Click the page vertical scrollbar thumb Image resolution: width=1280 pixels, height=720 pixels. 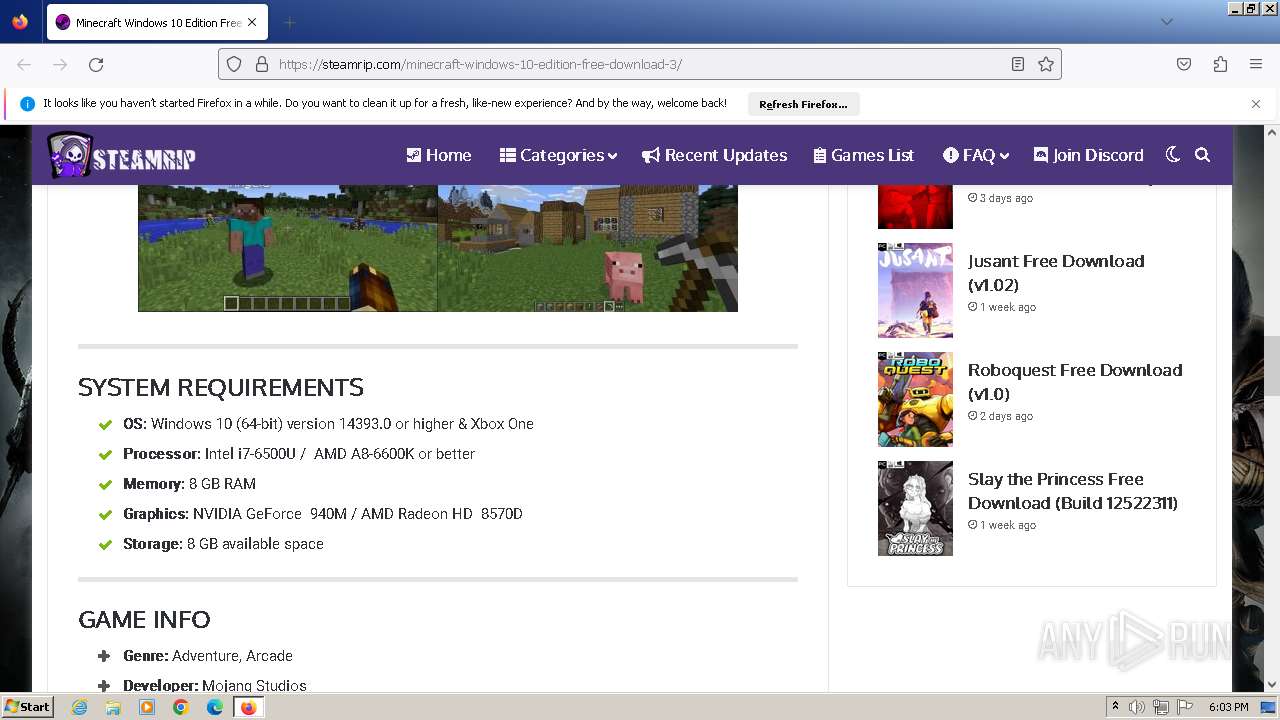click(x=1272, y=367)
